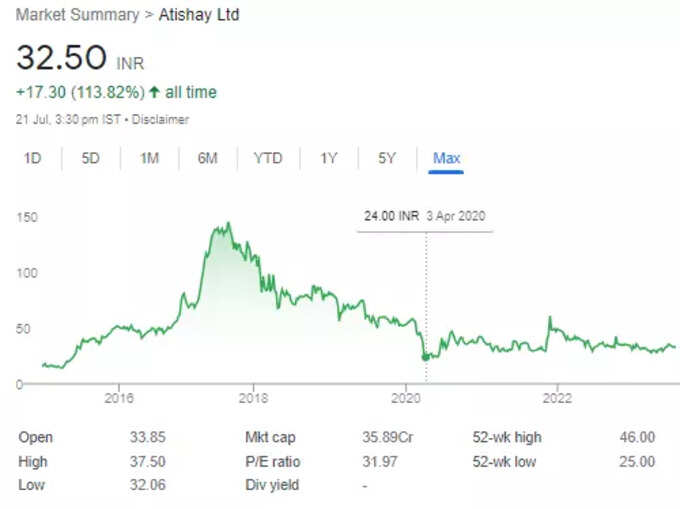
Task: Click the 2022 axis label
Action: [x=557, y=398]
